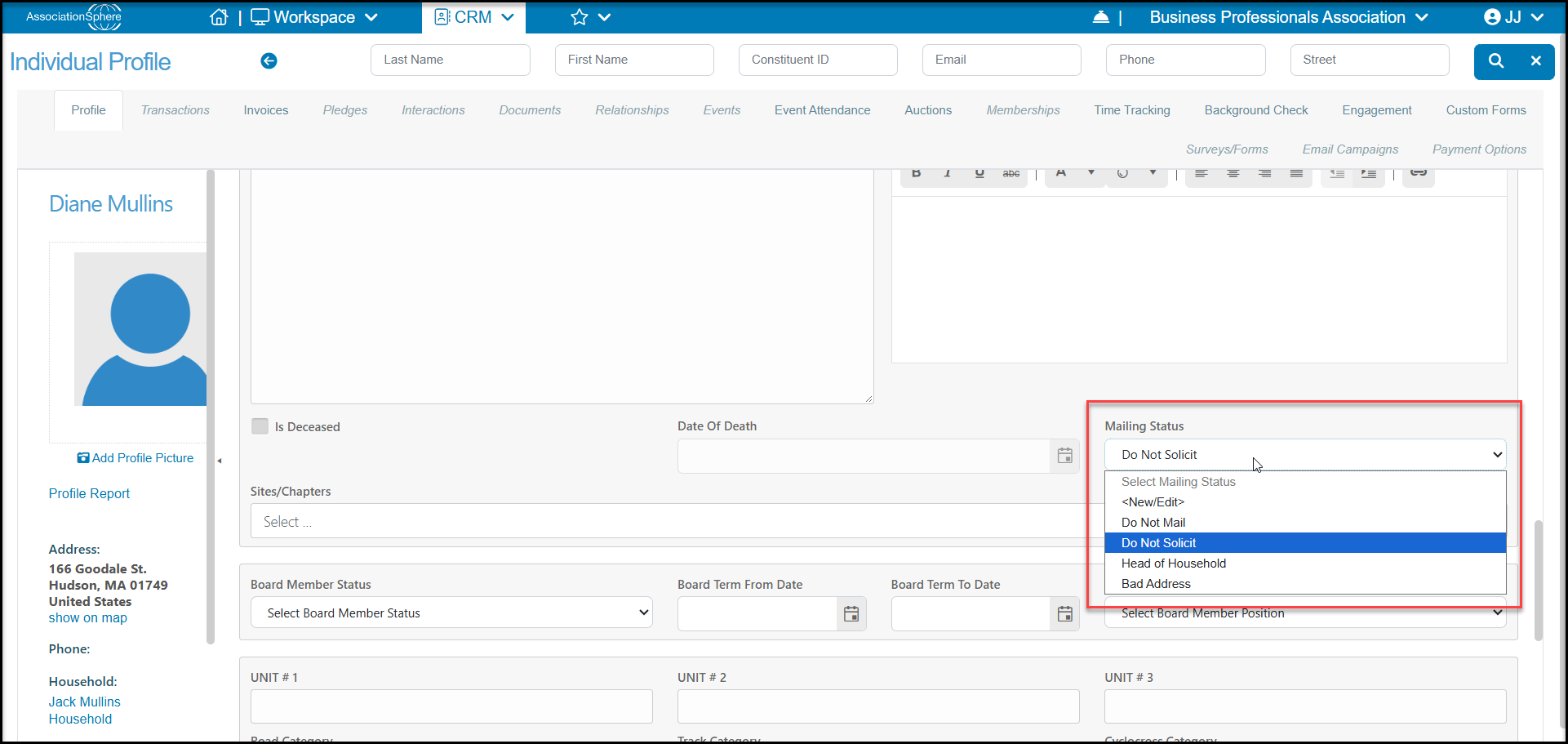Select the <New/Edit> mailing status option
The height and width of the screenshot is (744, 1568).
[x=1305, y=502]
